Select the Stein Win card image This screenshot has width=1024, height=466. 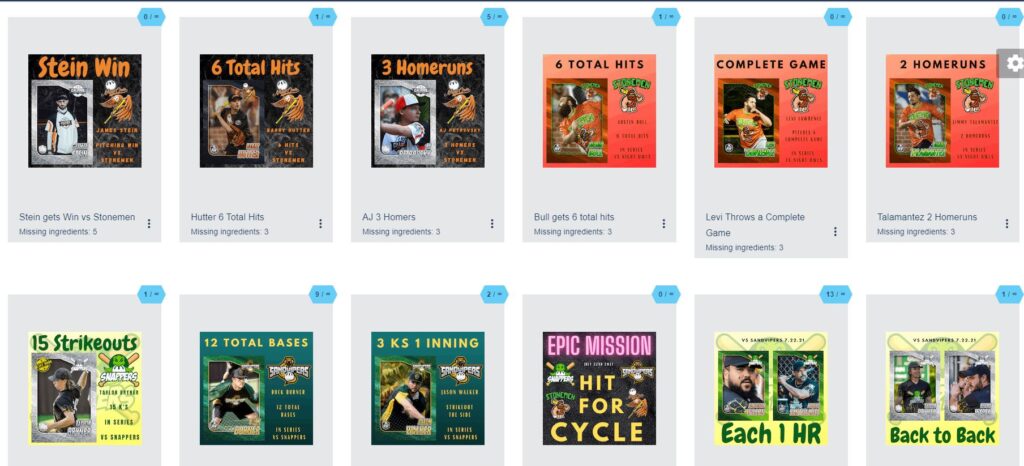point(85,111)
